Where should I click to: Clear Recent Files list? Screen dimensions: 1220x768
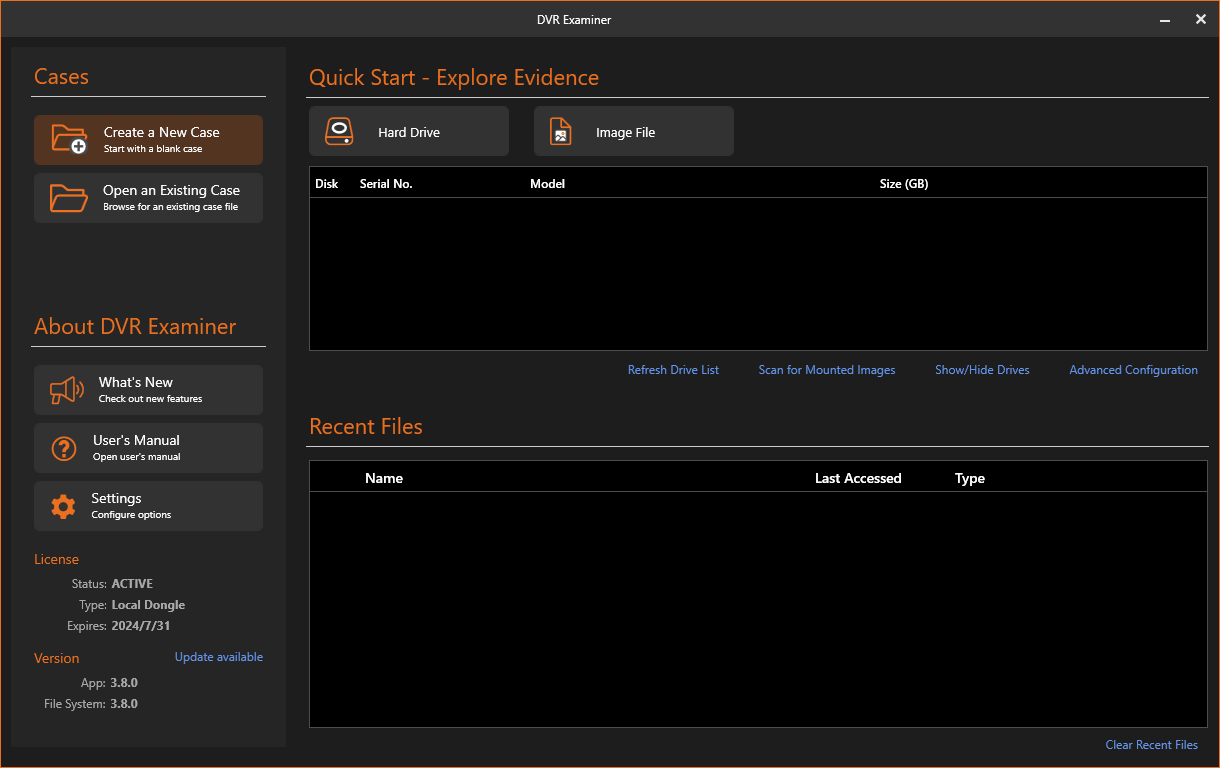coord(1151,745)
